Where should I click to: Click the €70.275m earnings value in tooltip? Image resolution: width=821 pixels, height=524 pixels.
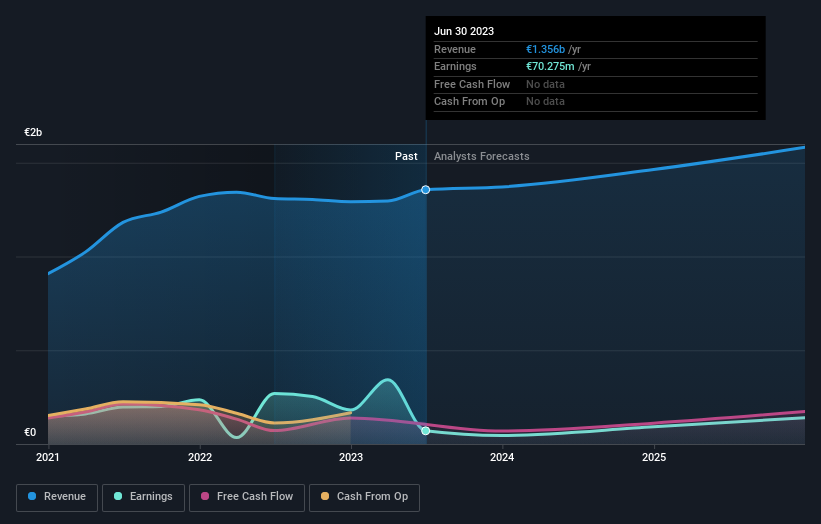coord(550,66)
